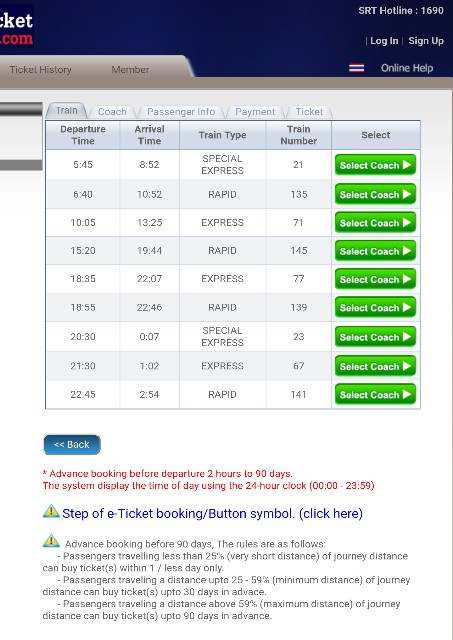This screenshot has width=453, height=640.
Task: Click departure time 22:45
Action: pos(83,395)
